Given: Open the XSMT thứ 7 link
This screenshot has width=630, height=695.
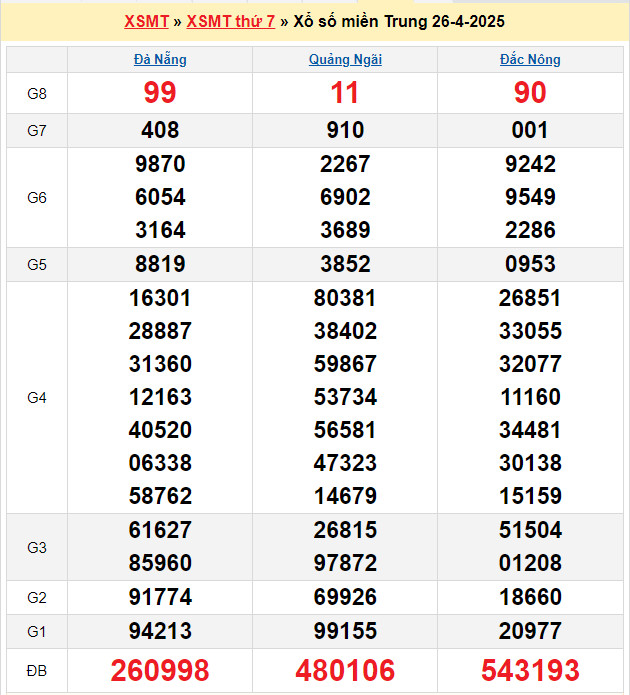Looking at the screenshot, I should tap(231, 21).
